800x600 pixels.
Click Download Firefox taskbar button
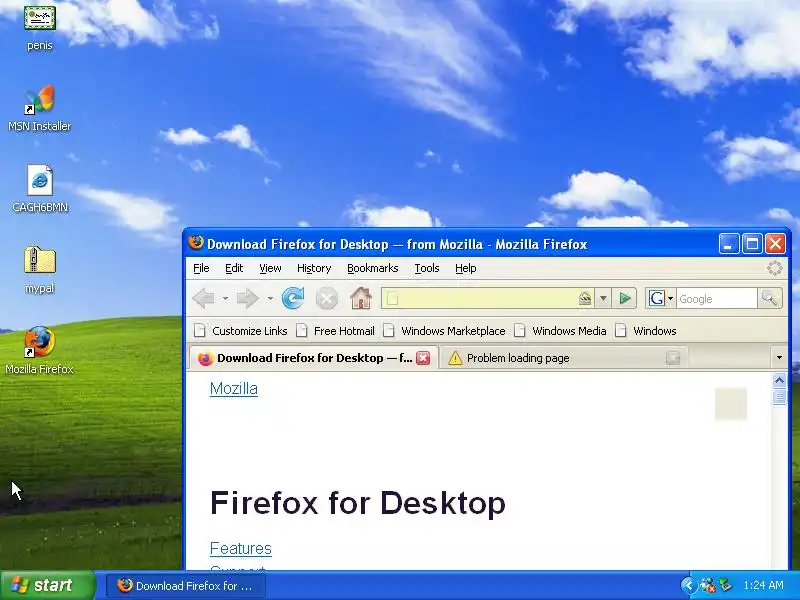point(186,586)
